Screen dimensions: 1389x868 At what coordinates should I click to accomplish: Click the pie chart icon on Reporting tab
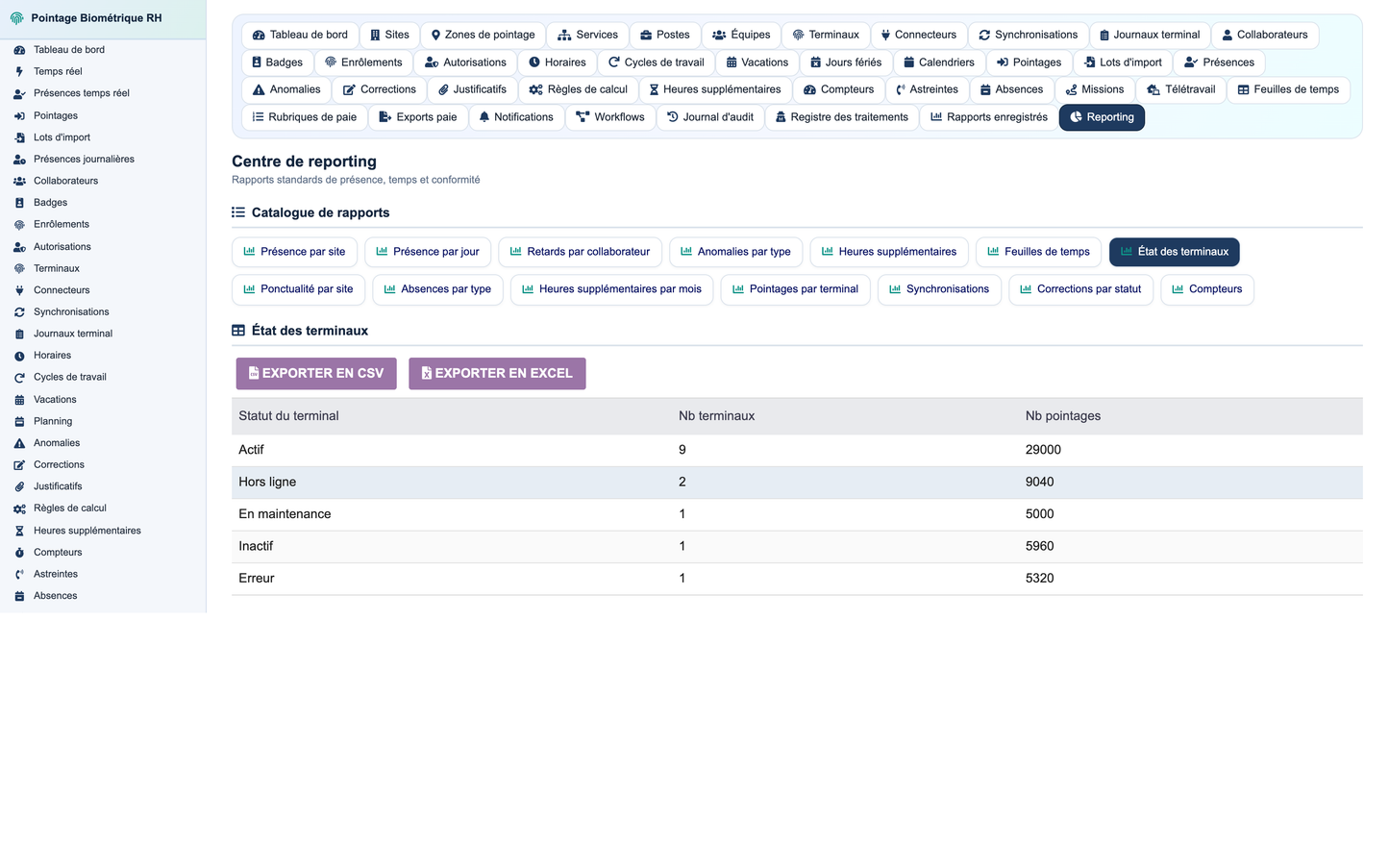point(1076,117)
